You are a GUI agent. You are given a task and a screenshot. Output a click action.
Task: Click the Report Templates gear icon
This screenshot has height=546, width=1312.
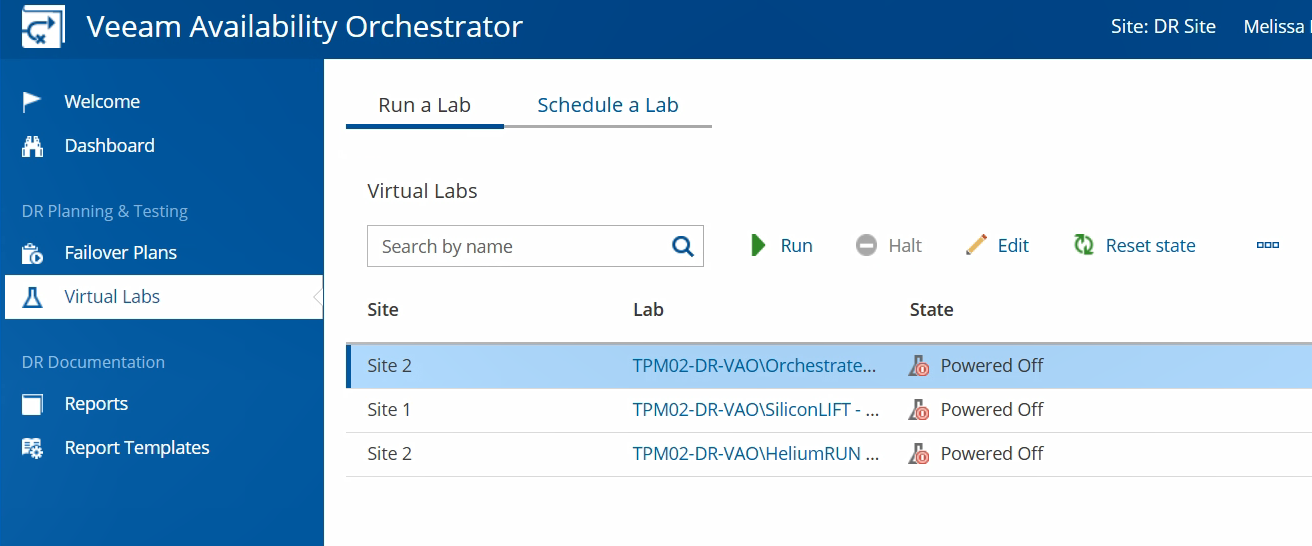pos(33,448)
